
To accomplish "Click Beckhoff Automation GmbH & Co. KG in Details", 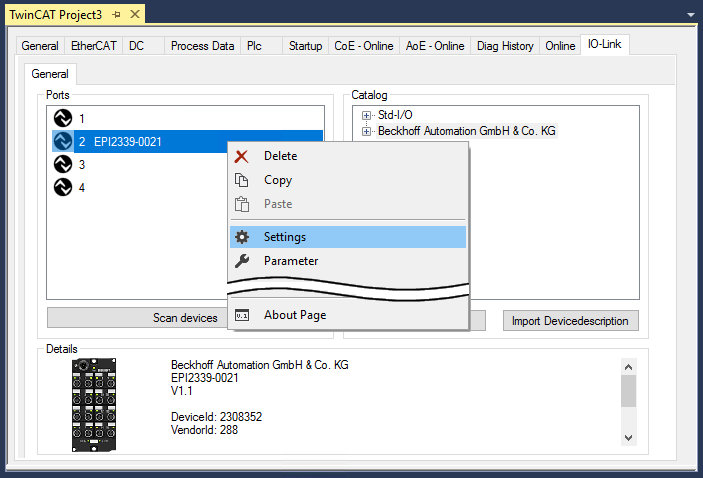I will point(260,365).
